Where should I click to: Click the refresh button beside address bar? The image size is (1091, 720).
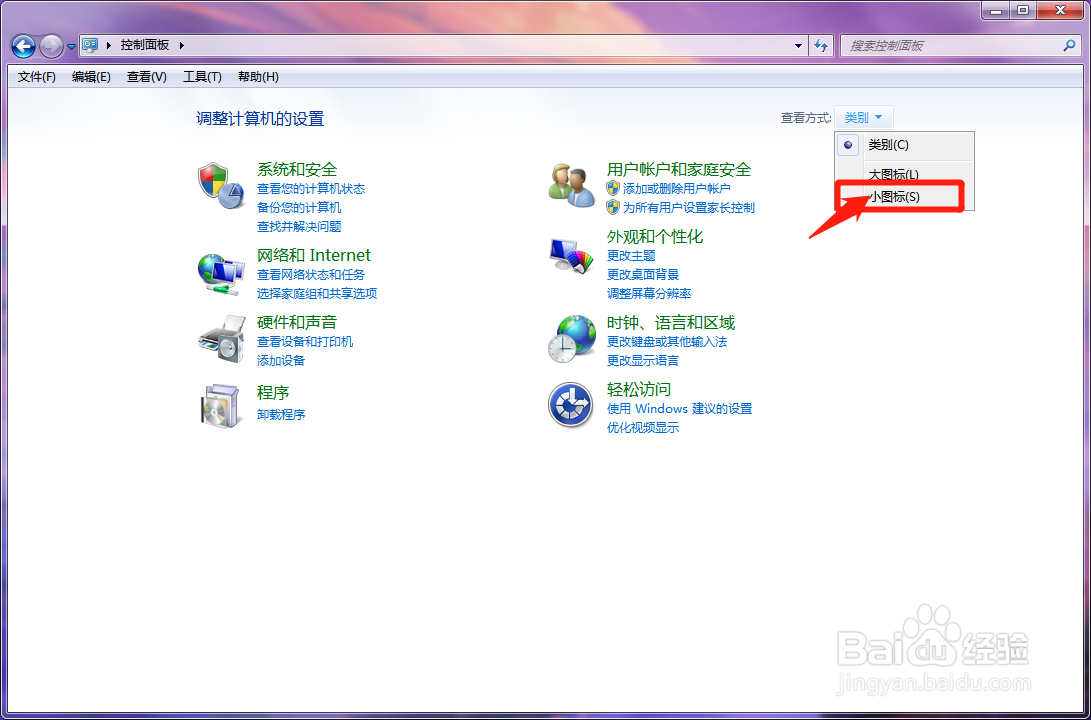[x=822, y=46]
